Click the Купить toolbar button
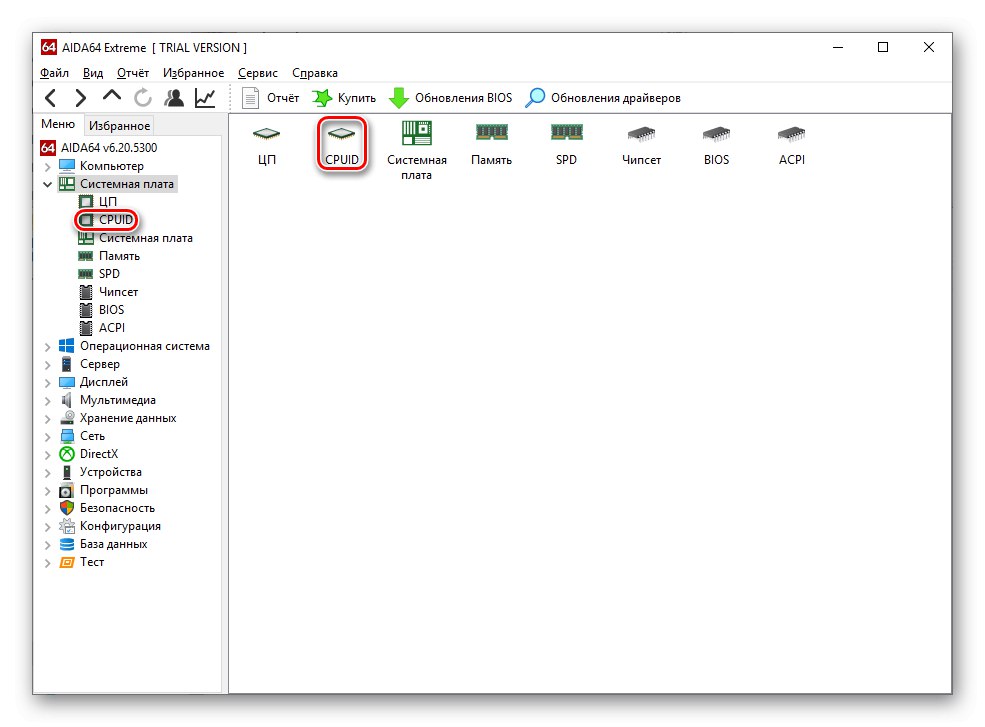The image size is (985, 727). point(344,98)
